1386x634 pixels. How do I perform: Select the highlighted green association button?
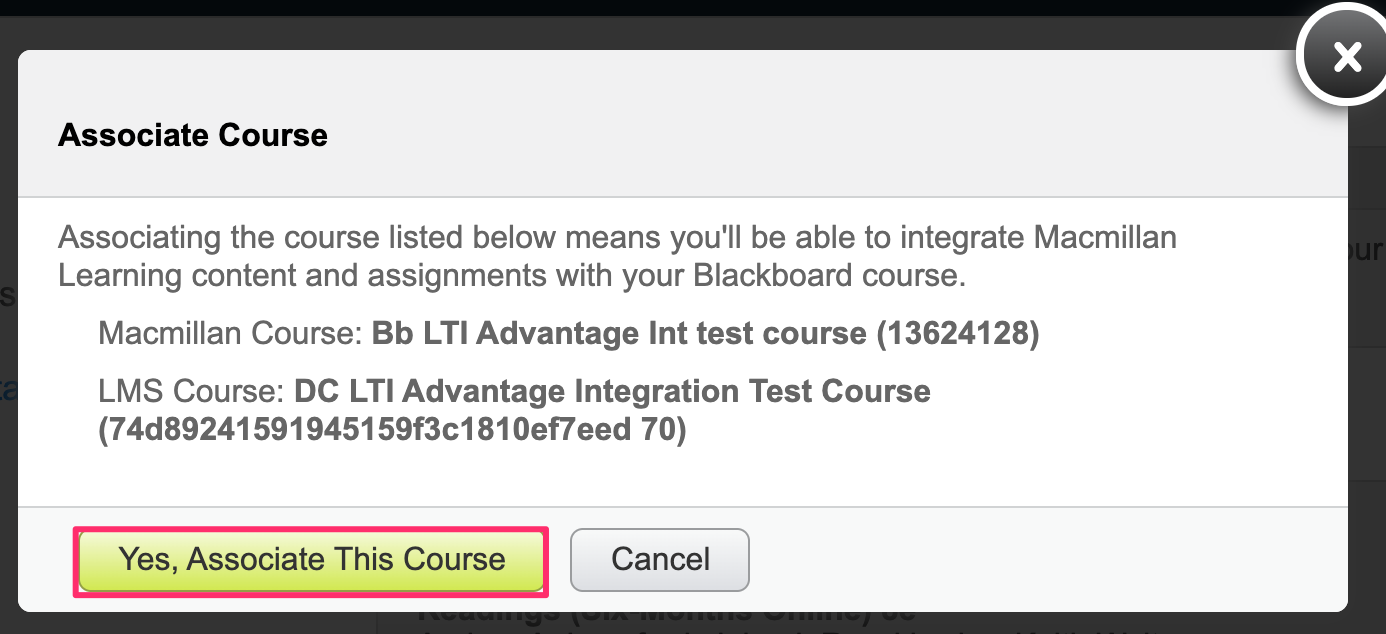310,560
